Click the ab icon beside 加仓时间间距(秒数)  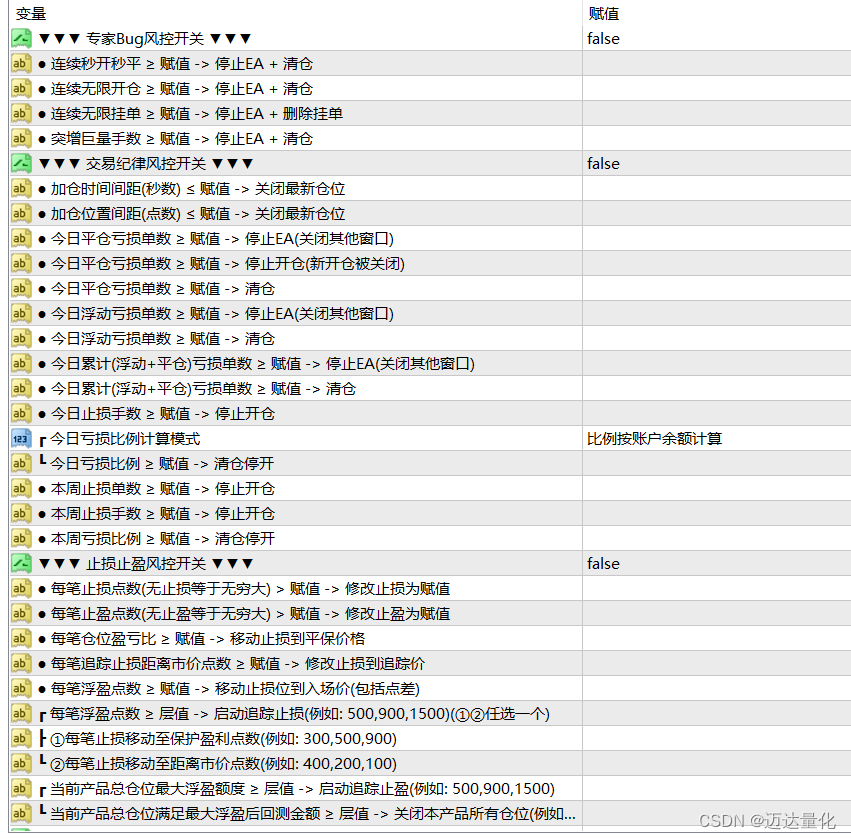click(x=21, y=188)
